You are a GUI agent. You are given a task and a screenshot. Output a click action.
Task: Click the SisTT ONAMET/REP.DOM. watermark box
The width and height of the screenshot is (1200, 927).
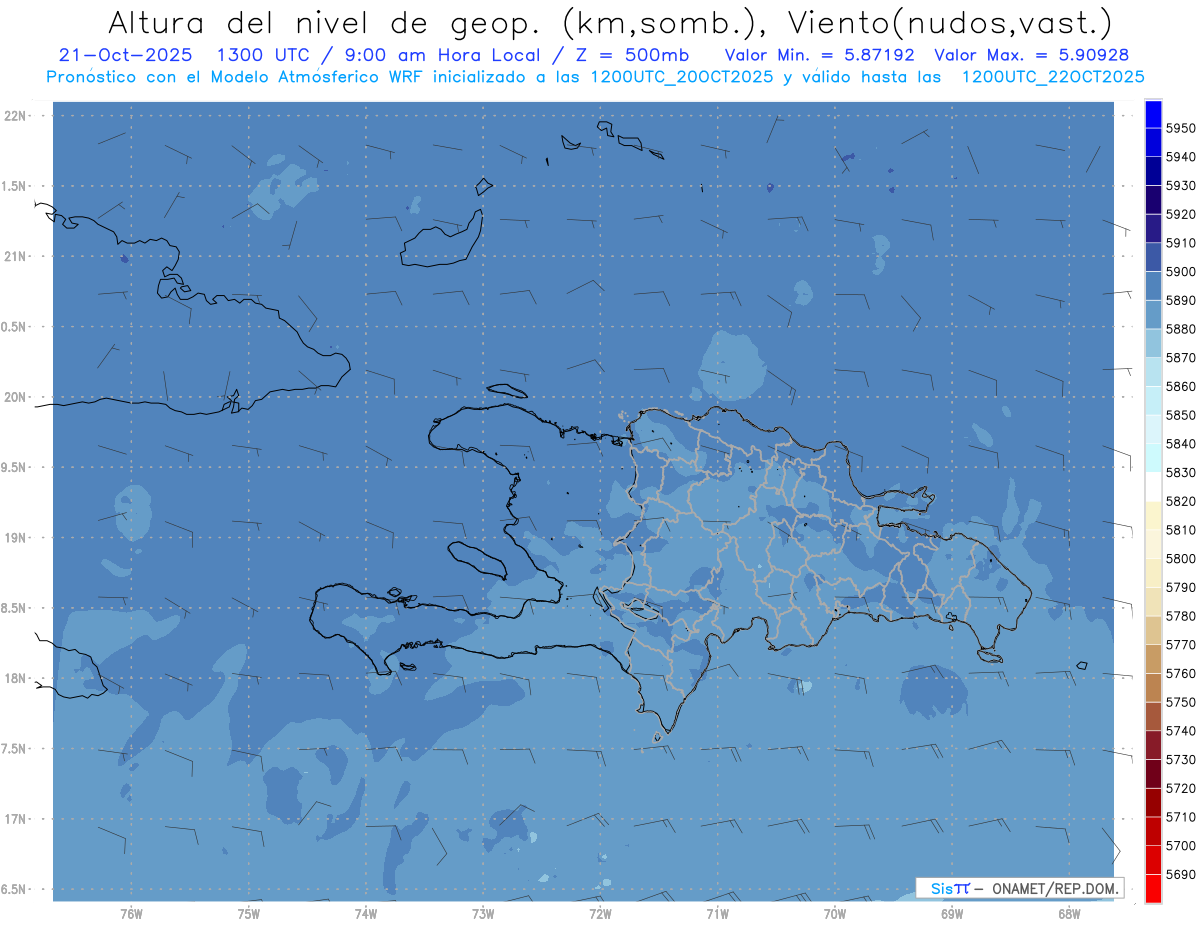click(x=1019, y=888)
